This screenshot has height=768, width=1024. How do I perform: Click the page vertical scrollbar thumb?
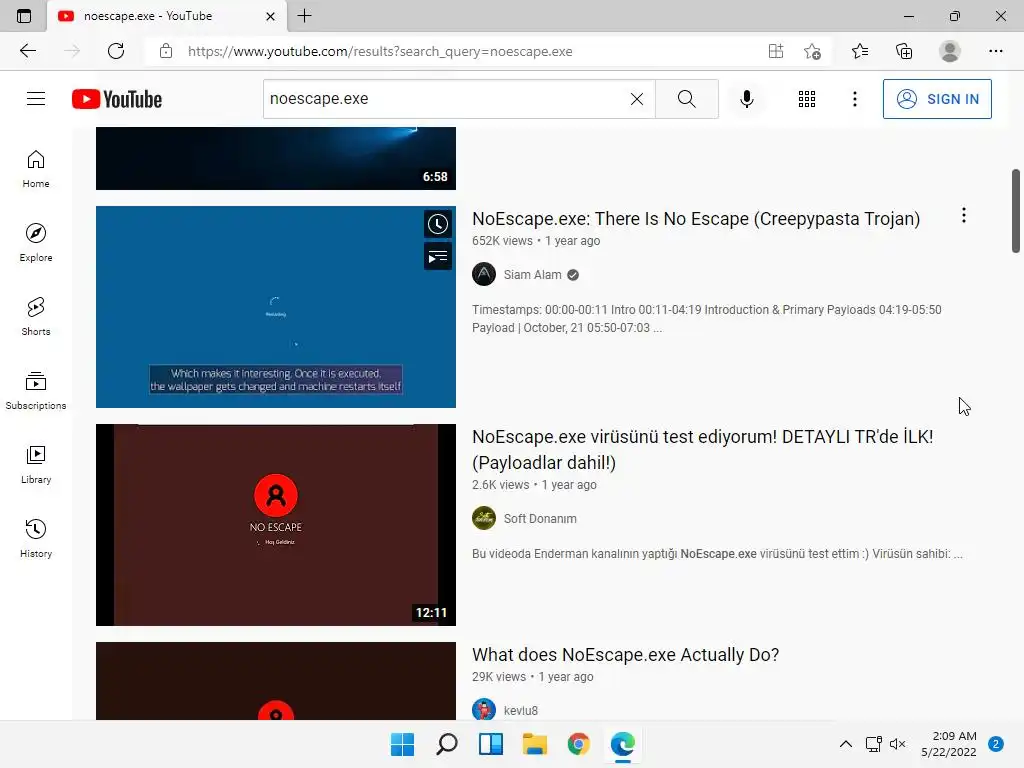pos(1016,210)
